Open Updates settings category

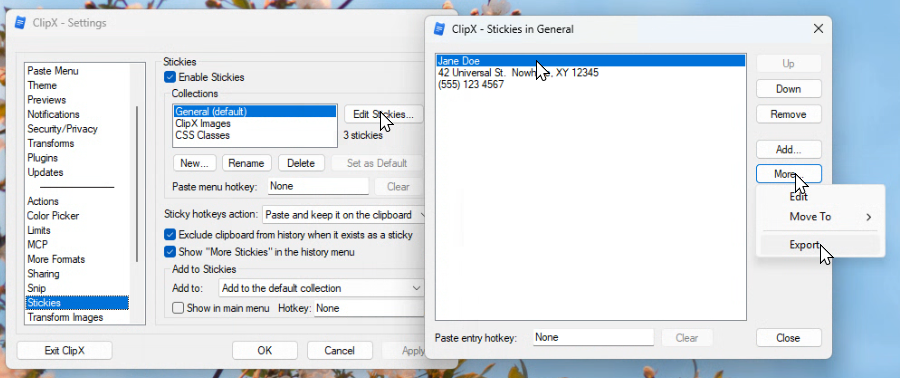coord(77,172)
